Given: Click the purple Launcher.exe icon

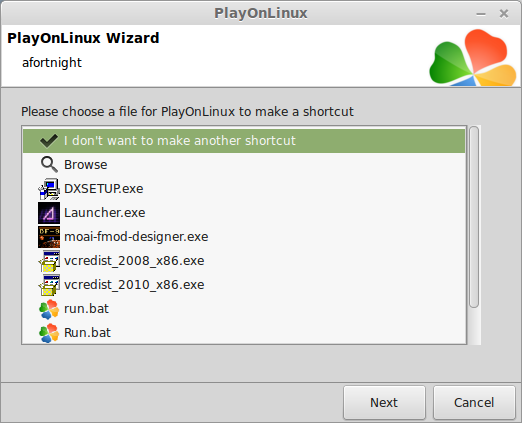Looking at the screenshot, I should [x=49, y=213].
